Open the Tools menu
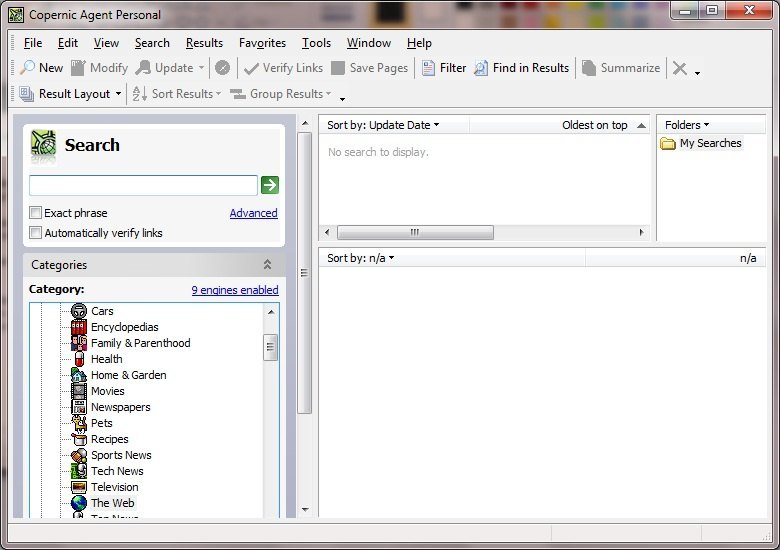Screen dimensions: 780x550 [316, 43]
